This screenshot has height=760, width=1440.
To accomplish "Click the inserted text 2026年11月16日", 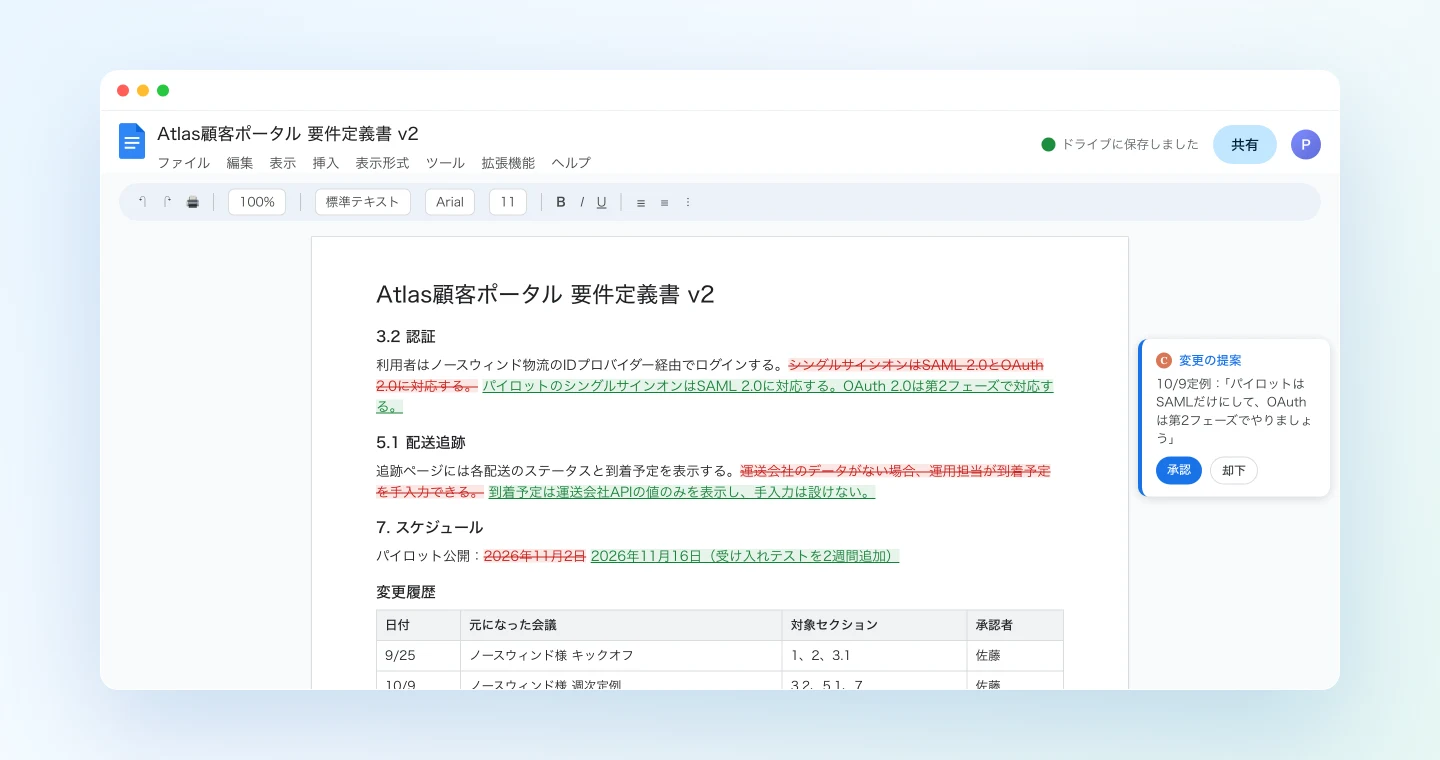I will [x=646, y=556].
